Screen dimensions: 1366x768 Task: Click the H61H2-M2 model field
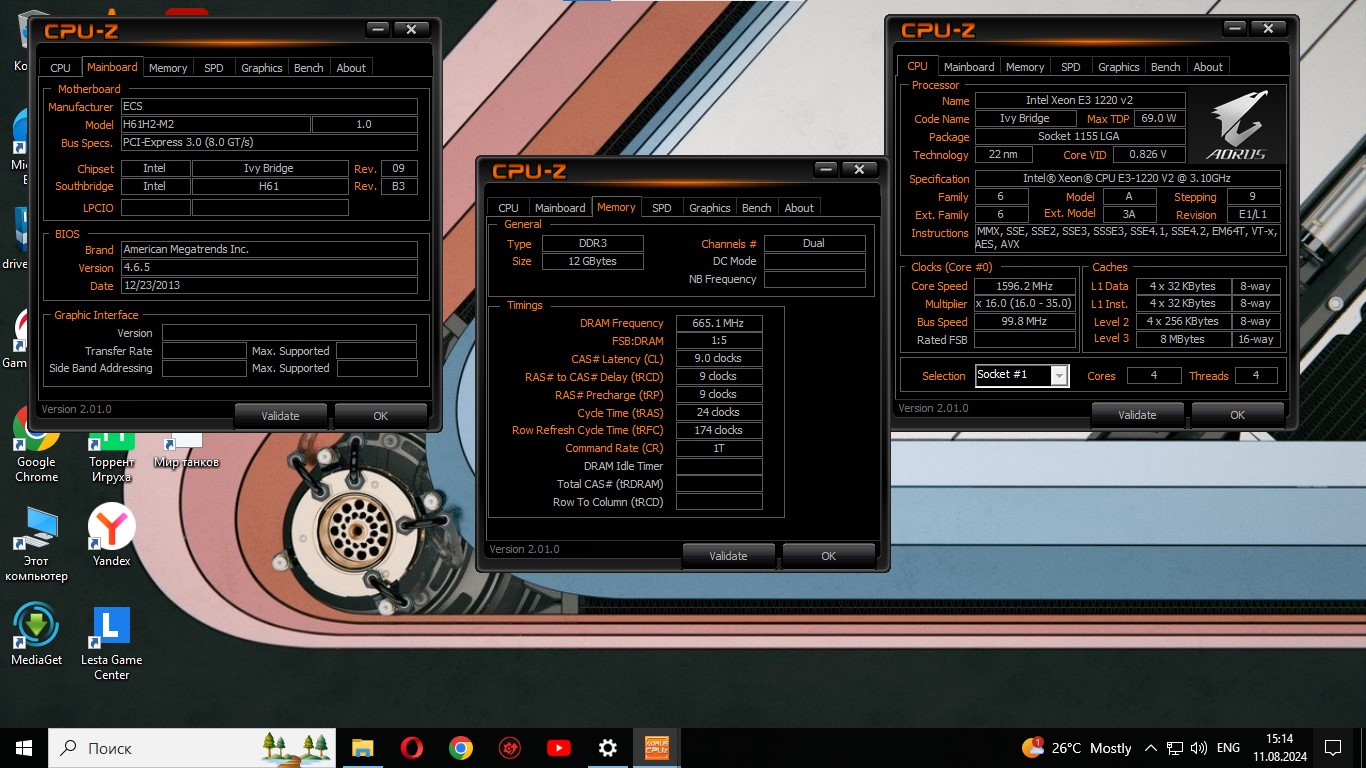pos(215,125)
